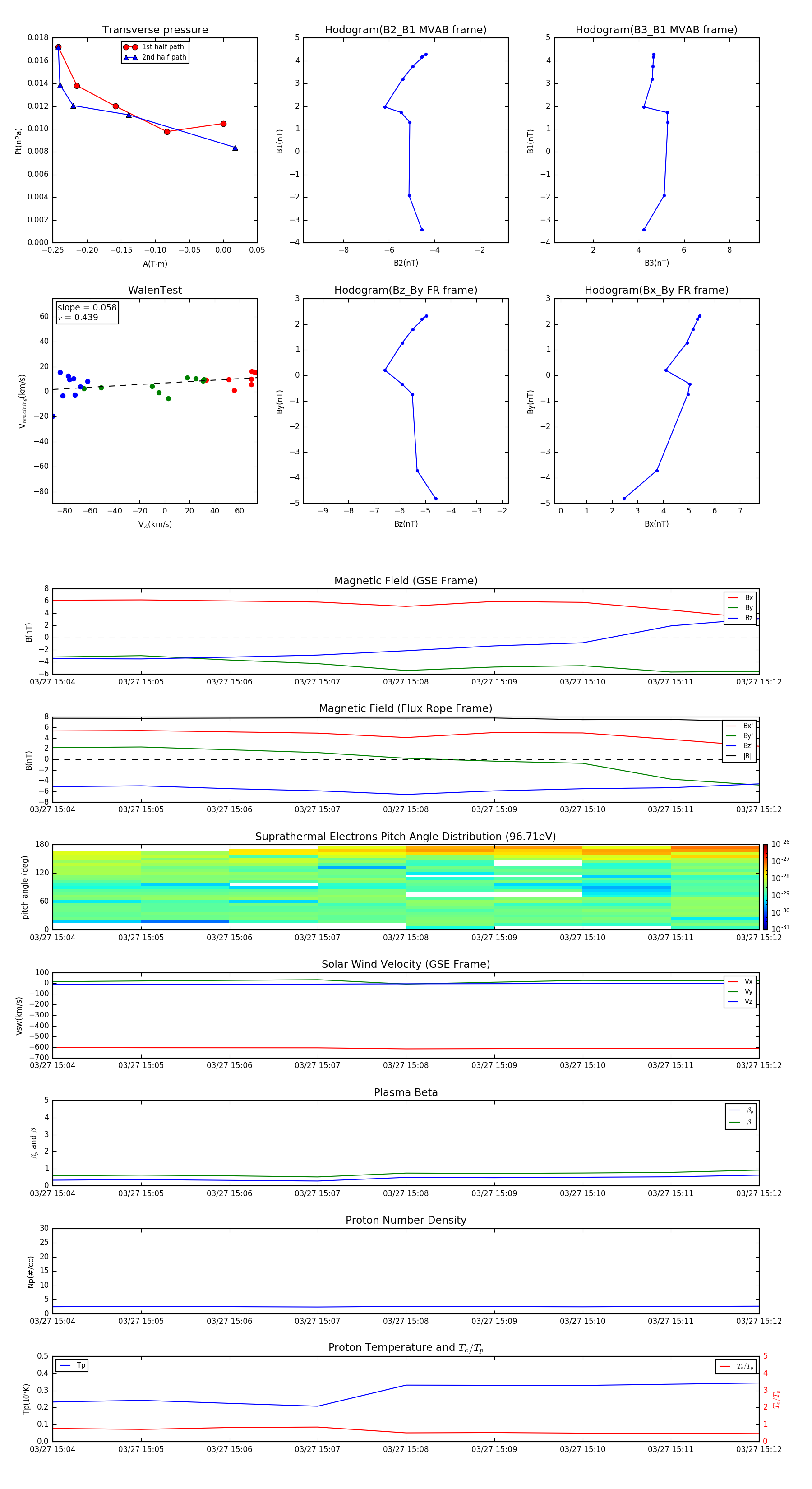Click the '10^-26' colorbar tick label

point(780,844)
